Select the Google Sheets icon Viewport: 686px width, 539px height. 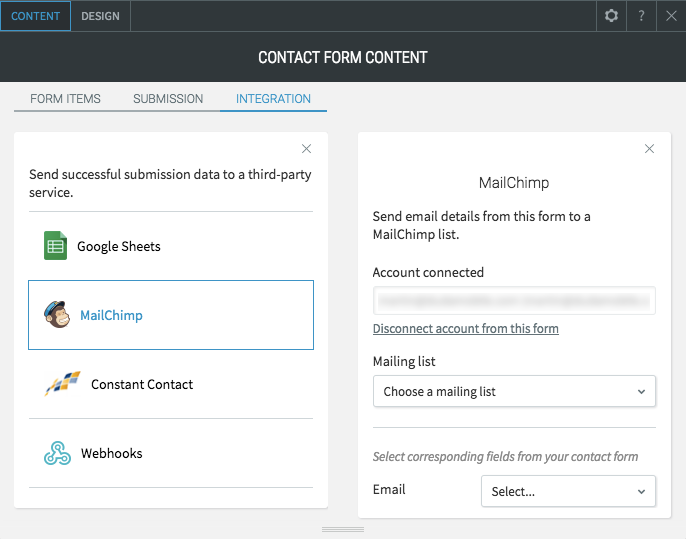[56, 245]
